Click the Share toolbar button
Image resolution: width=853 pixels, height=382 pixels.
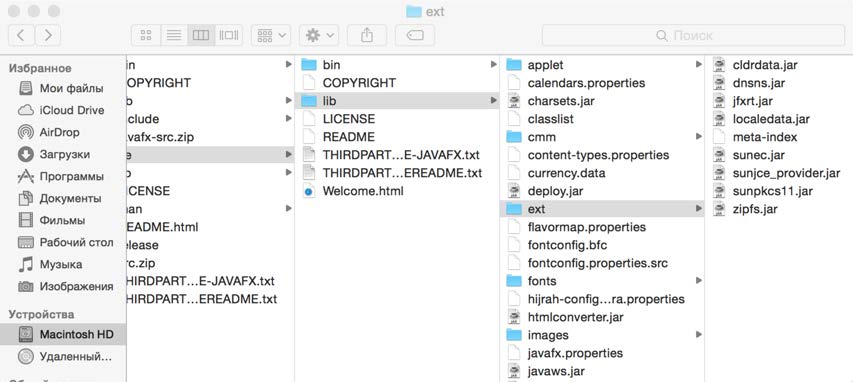pyautogui.click(x=367, y=35)
